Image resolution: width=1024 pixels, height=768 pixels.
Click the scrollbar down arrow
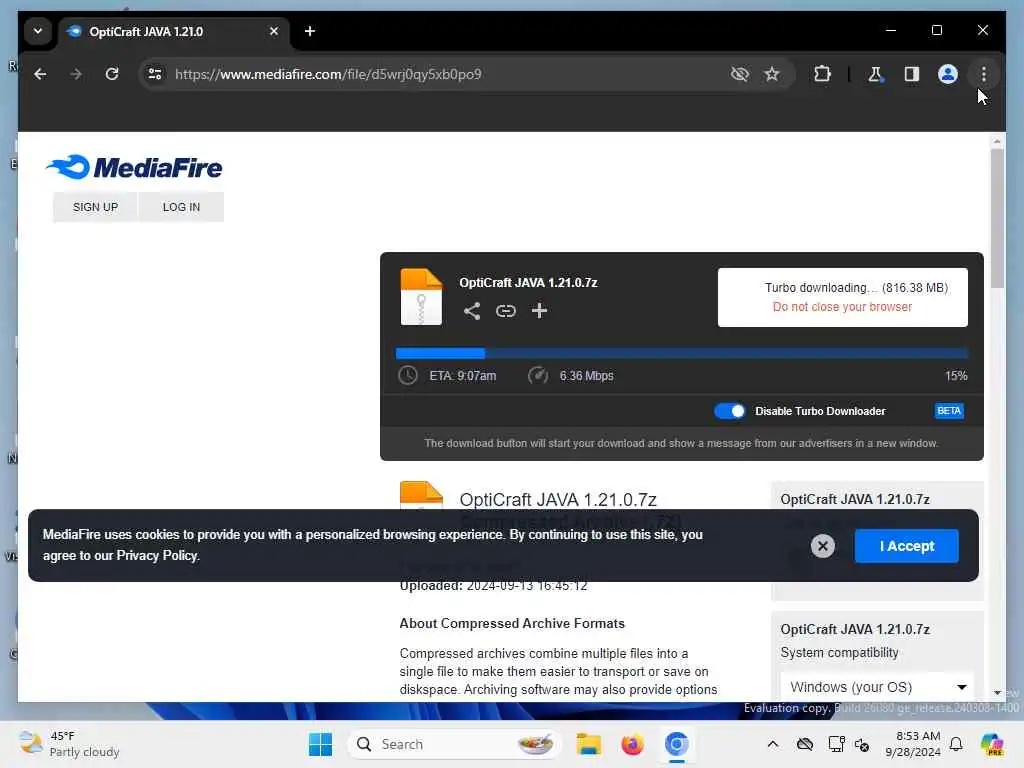pyautogui.click(x=997, y=693)
